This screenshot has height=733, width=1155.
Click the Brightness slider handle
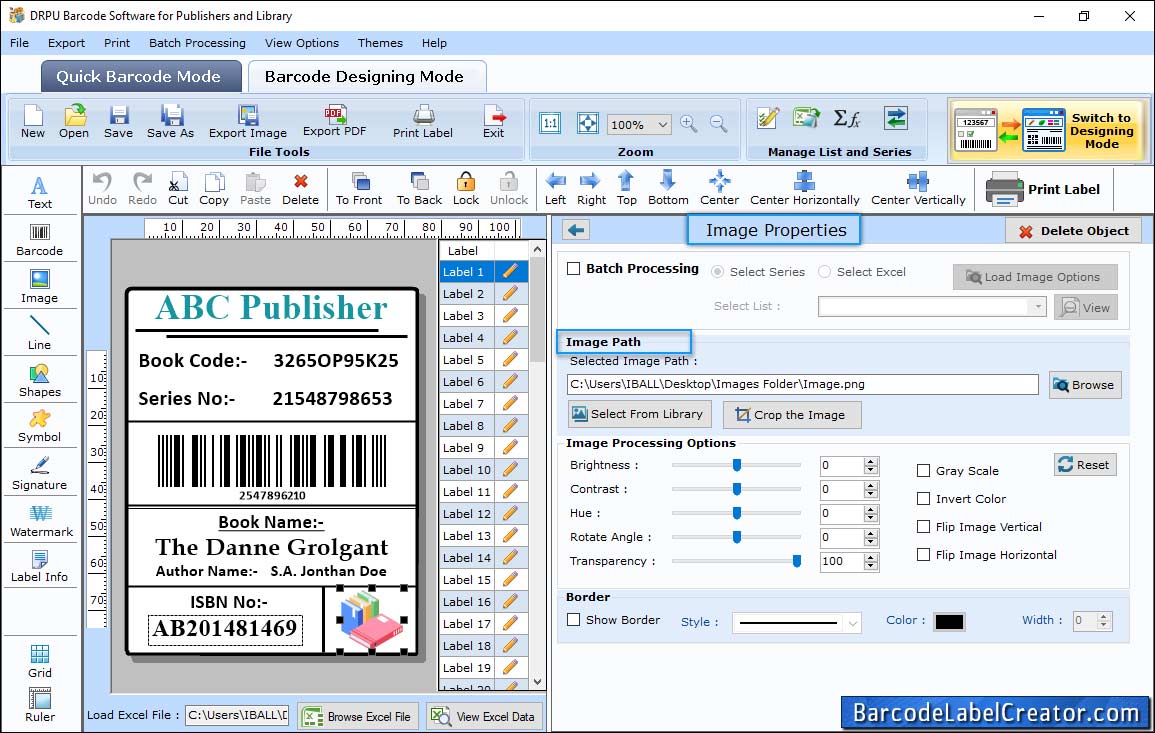pyautogui.click(x=737, y=465)
